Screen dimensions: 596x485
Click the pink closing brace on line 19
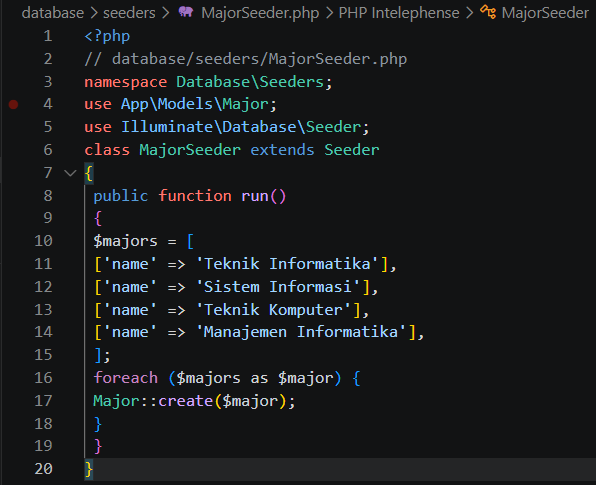pyautogui.click(x=98, y=446)
